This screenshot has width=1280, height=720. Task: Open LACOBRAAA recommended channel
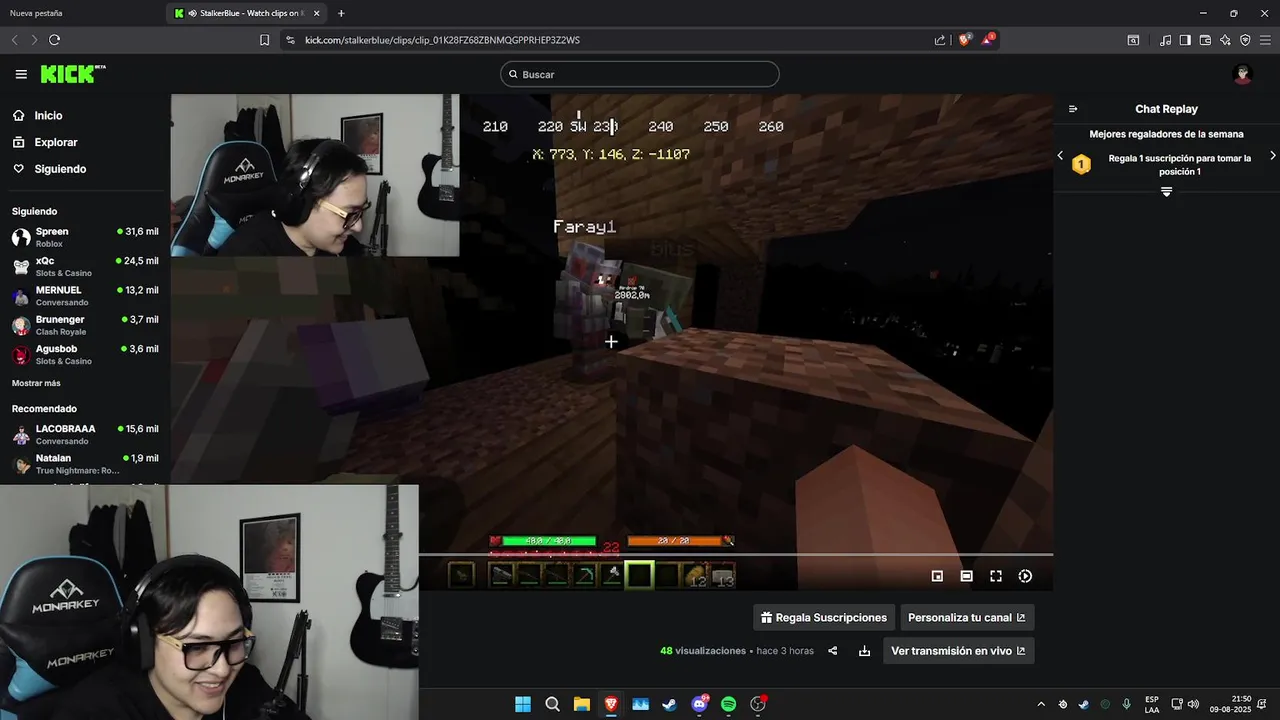85,434
